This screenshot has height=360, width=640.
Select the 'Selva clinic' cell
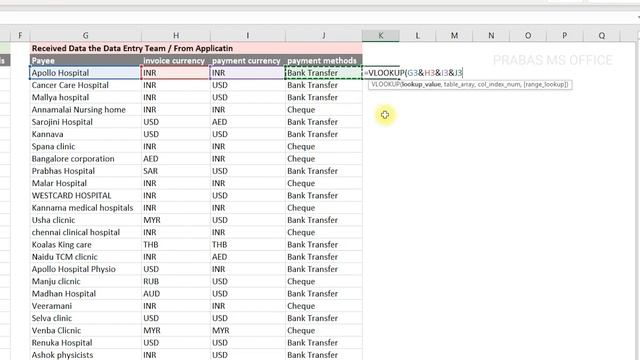(85, 318)
